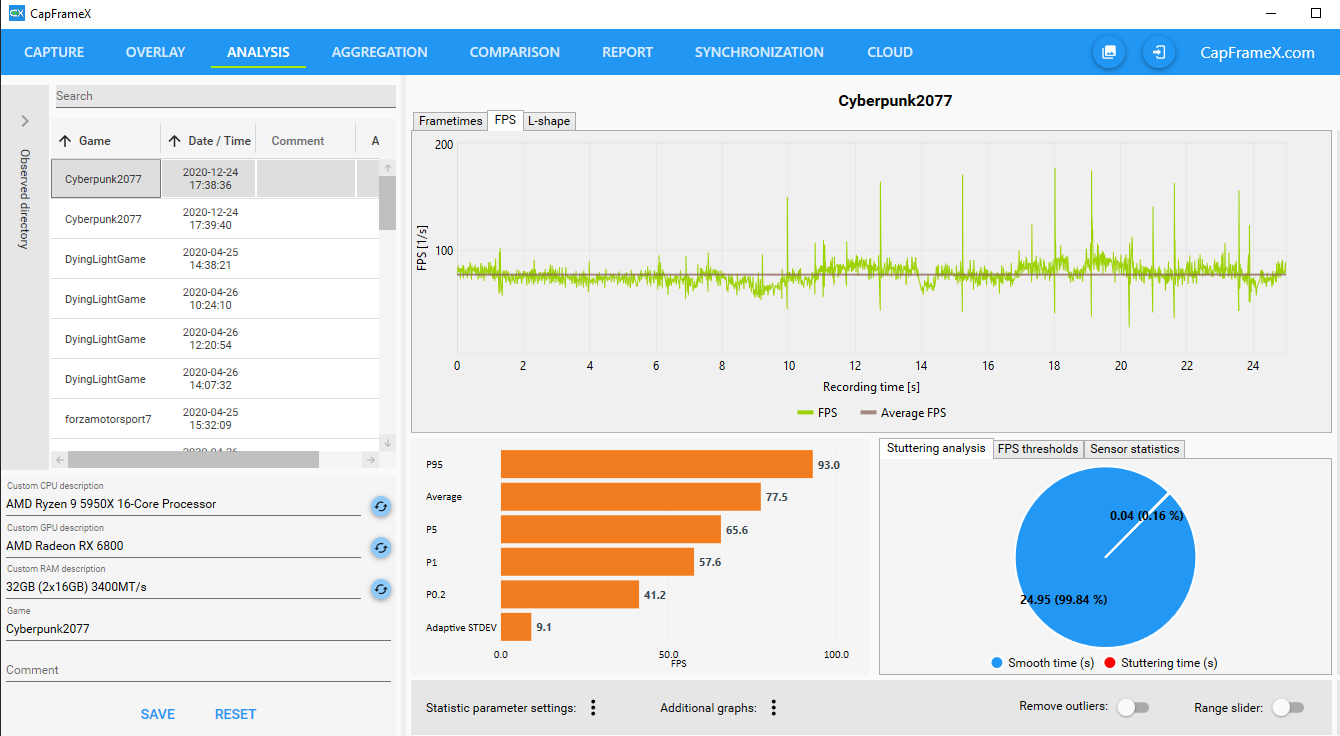This screenshot has width=1340, height=736.
Task: Expand the Observed directory side panel
Action: 25,121
